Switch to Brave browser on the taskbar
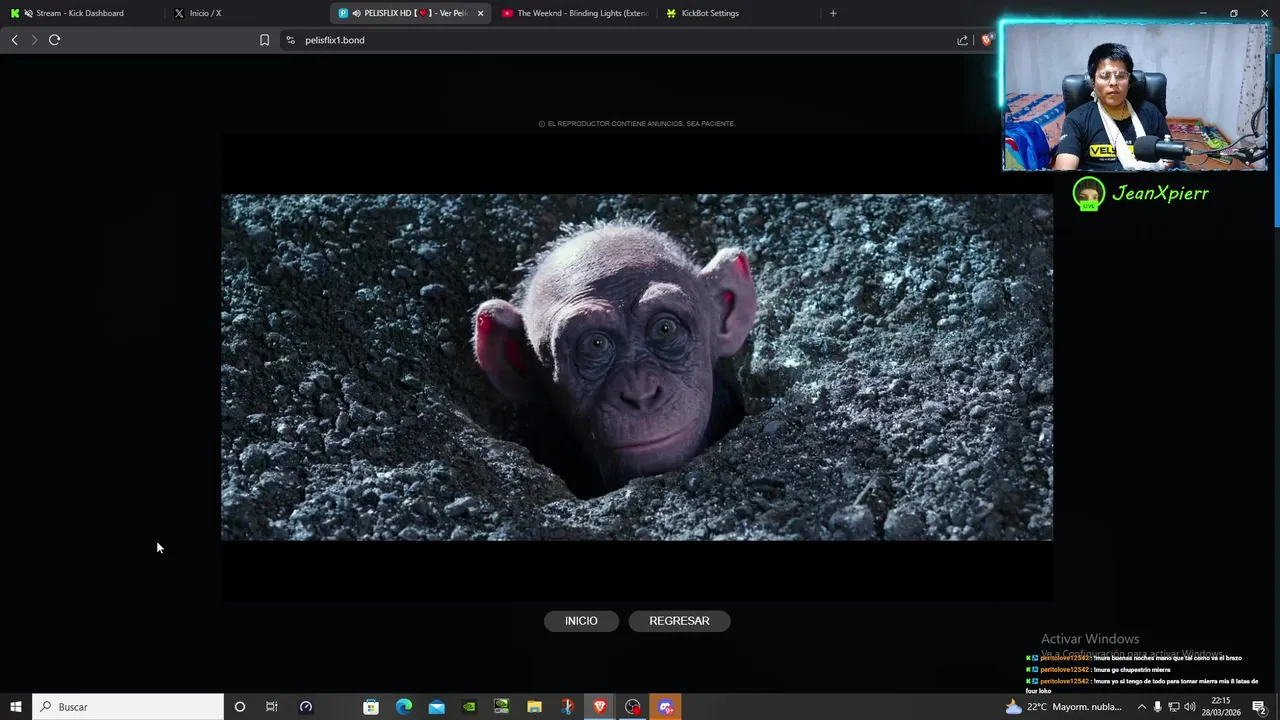 pyautogui.click(x=600, y=707)
